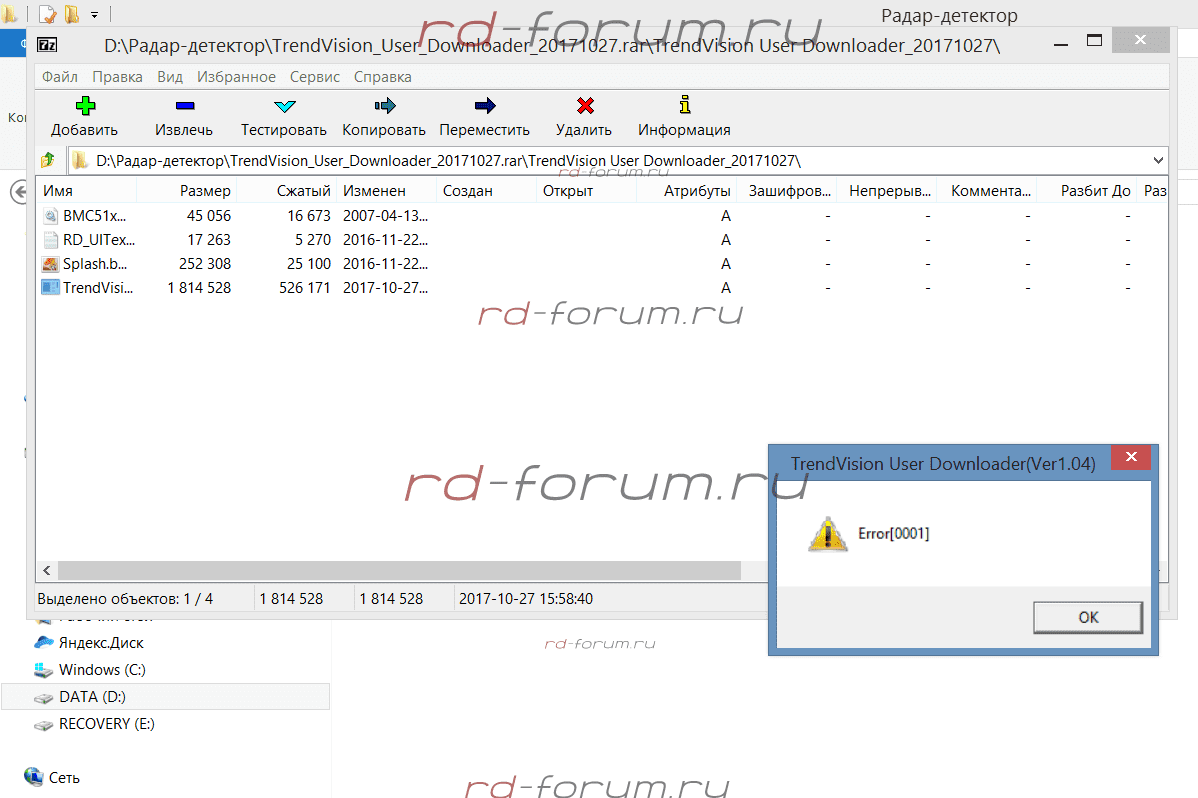Sort by the Зашифров... column header
Image resolution: width=1198 pixels, height=798 pixels.
coord(787,190)
